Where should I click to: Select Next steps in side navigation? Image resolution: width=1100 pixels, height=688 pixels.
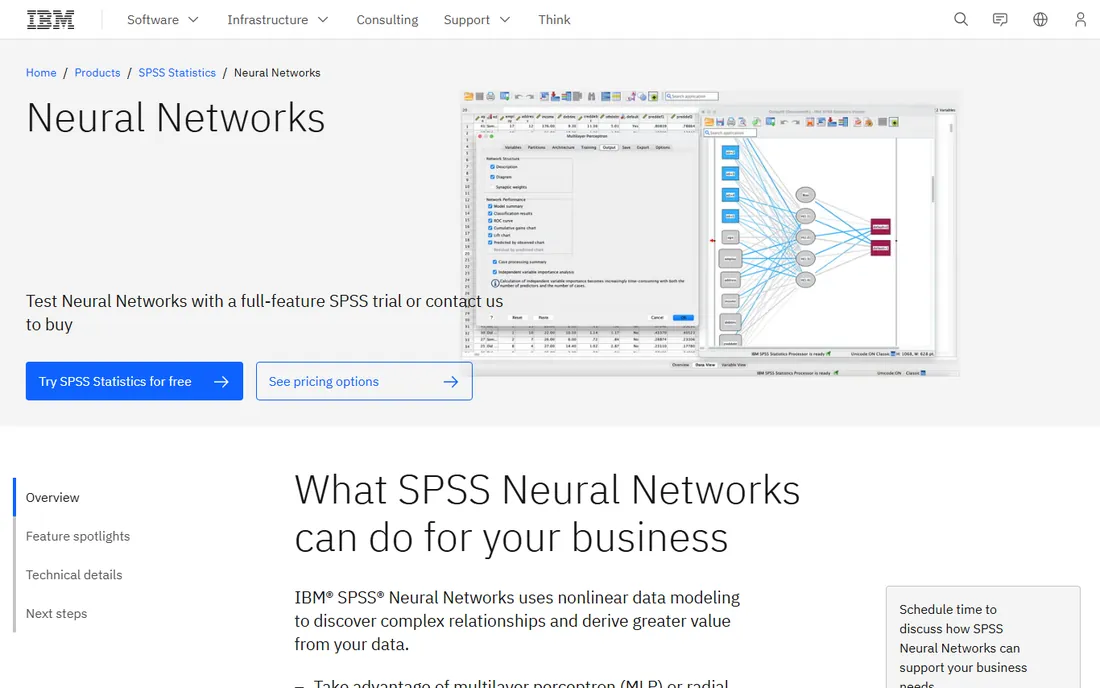click(x=57, y=613)
